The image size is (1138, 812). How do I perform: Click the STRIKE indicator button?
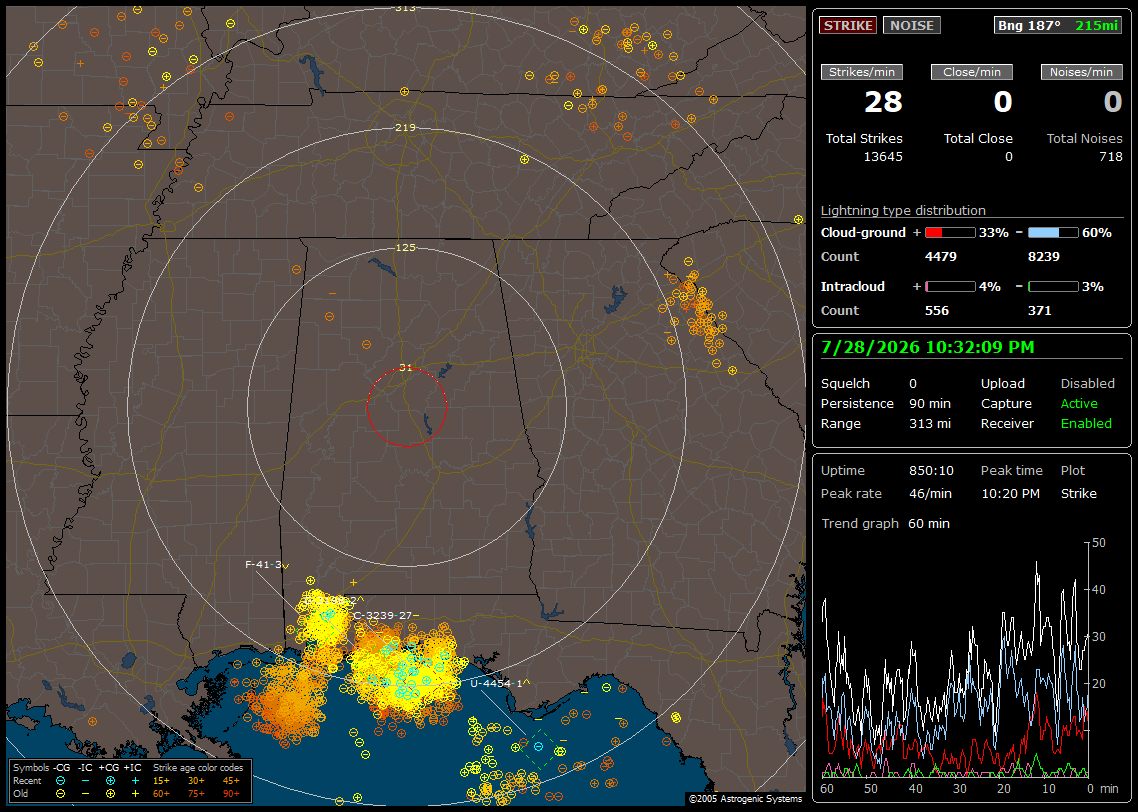coord(848,25)
